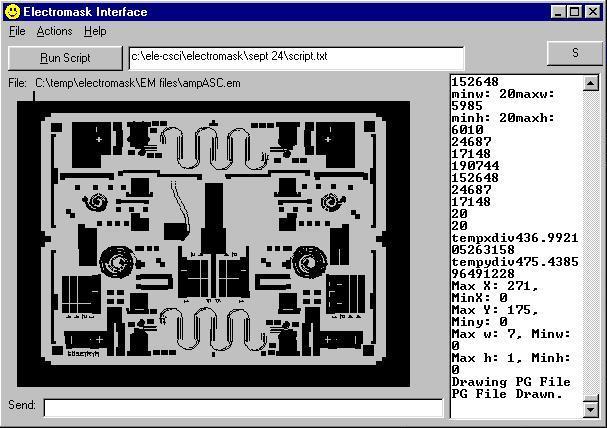The image size is (607, 428).
Task: Close the Electromask Interface window
Action: click(594, 12)
